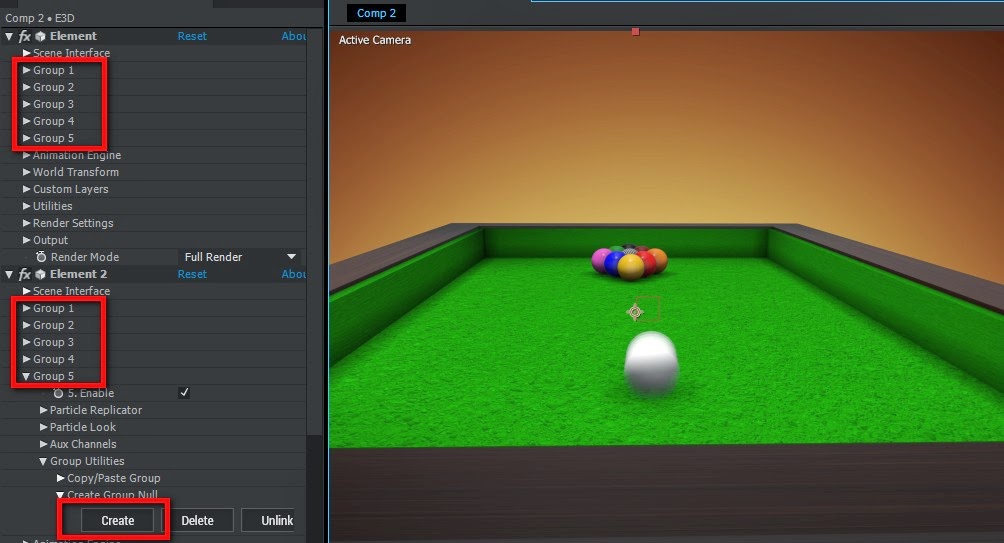Expand Group 1 under Element
The width and height of the screenshot is (1004, 543).
coord(26,70)
